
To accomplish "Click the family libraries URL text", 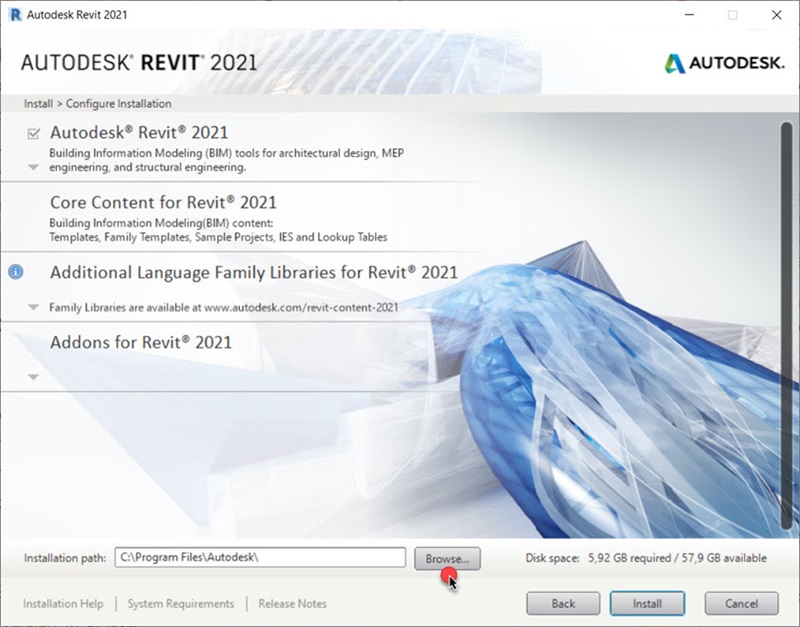I will [x=301, y=308].
